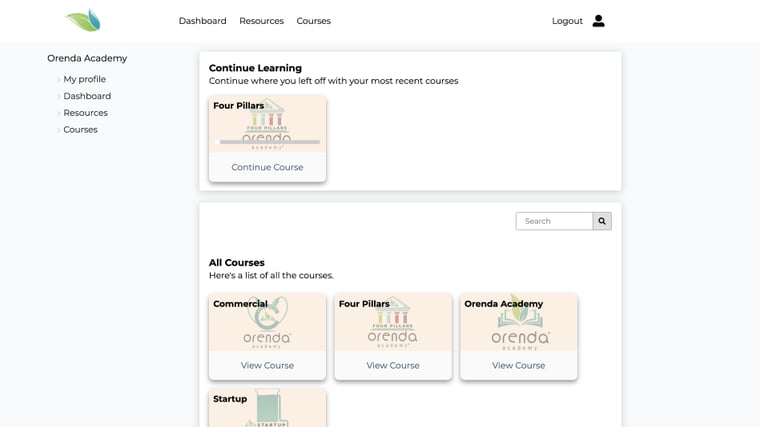Go to Resources in top navigation

261,21
